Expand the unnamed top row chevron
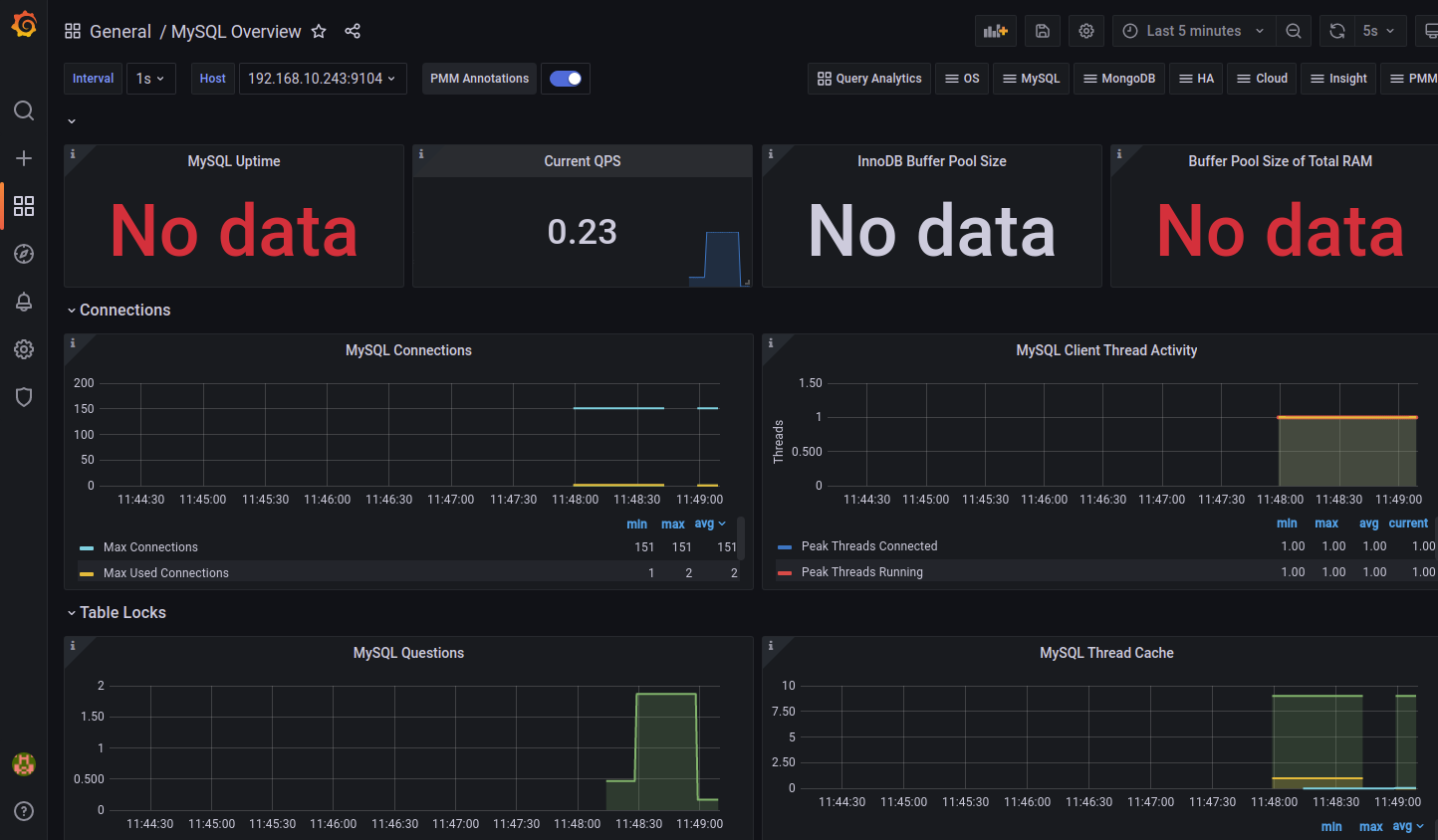 [x=72, y=121]
